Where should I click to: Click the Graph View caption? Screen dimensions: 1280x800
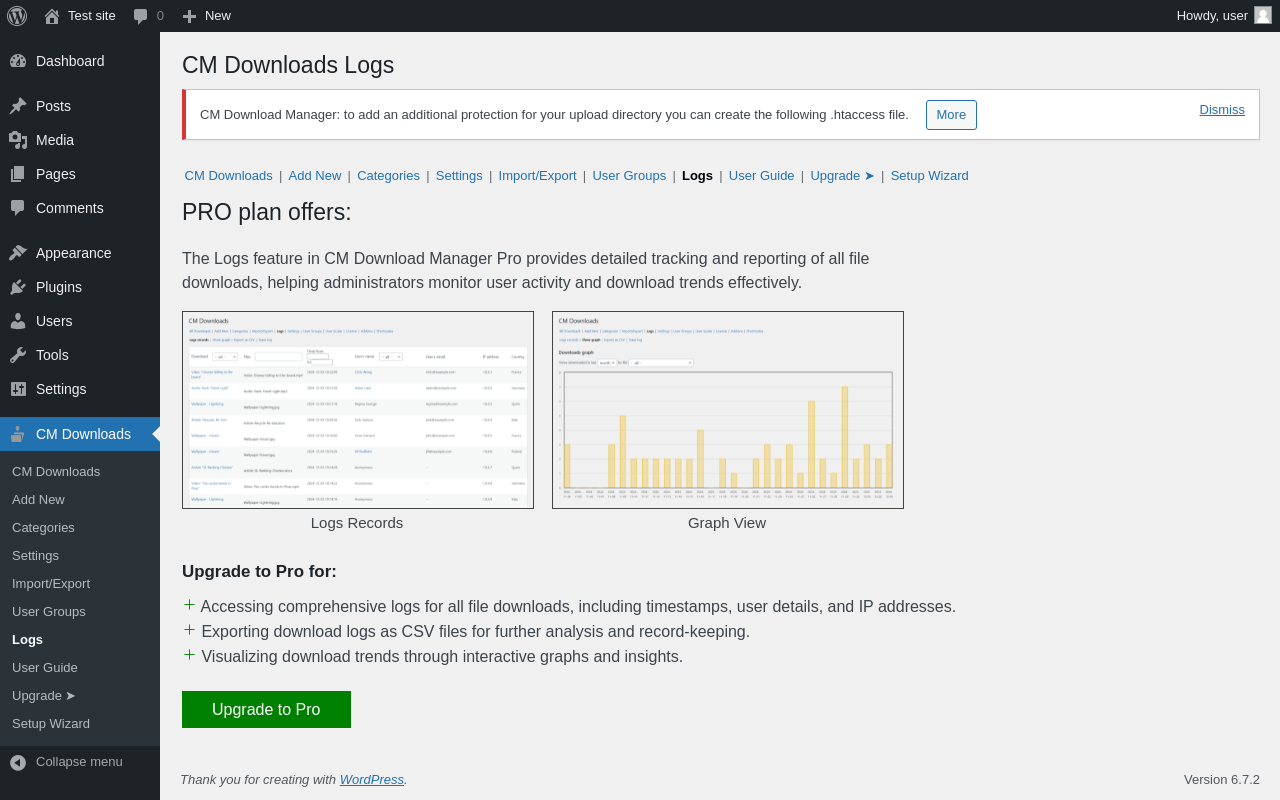727,523
